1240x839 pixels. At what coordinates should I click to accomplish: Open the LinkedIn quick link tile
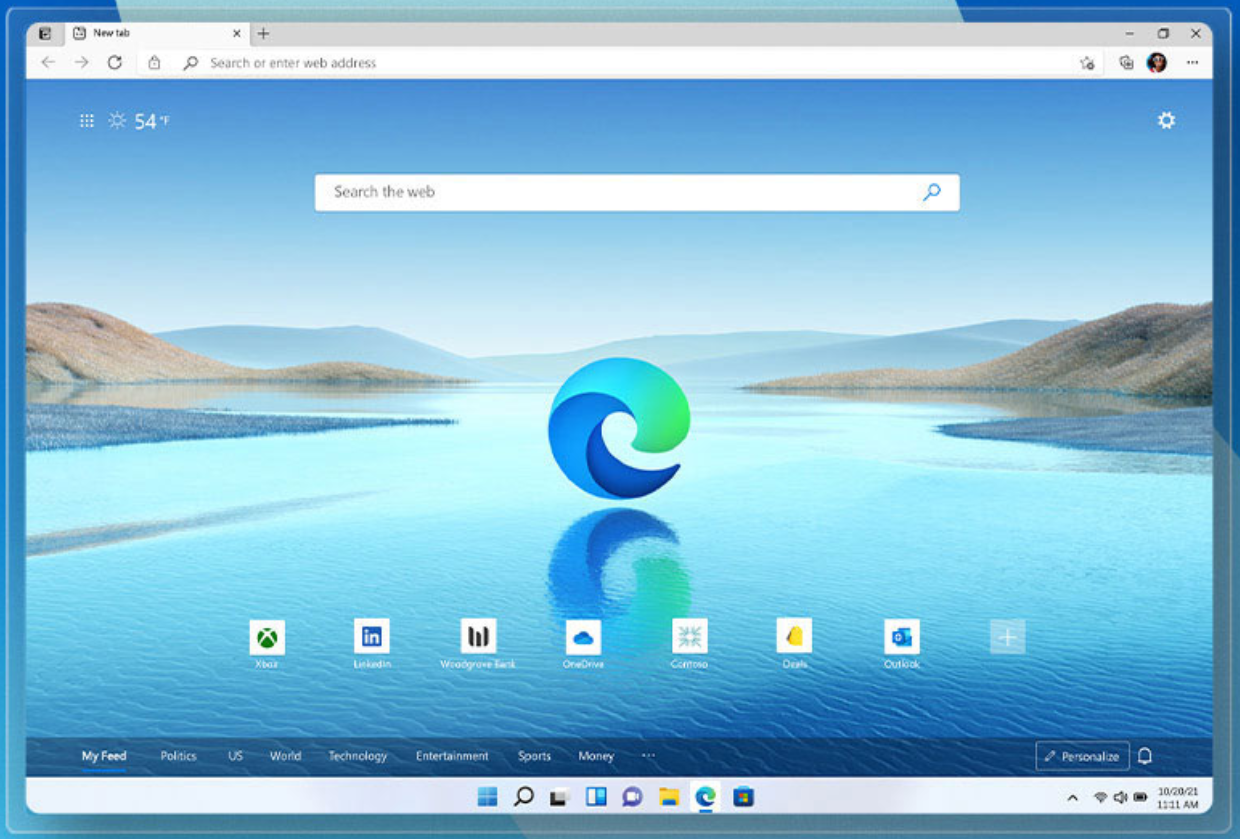[x=372, y=636]
